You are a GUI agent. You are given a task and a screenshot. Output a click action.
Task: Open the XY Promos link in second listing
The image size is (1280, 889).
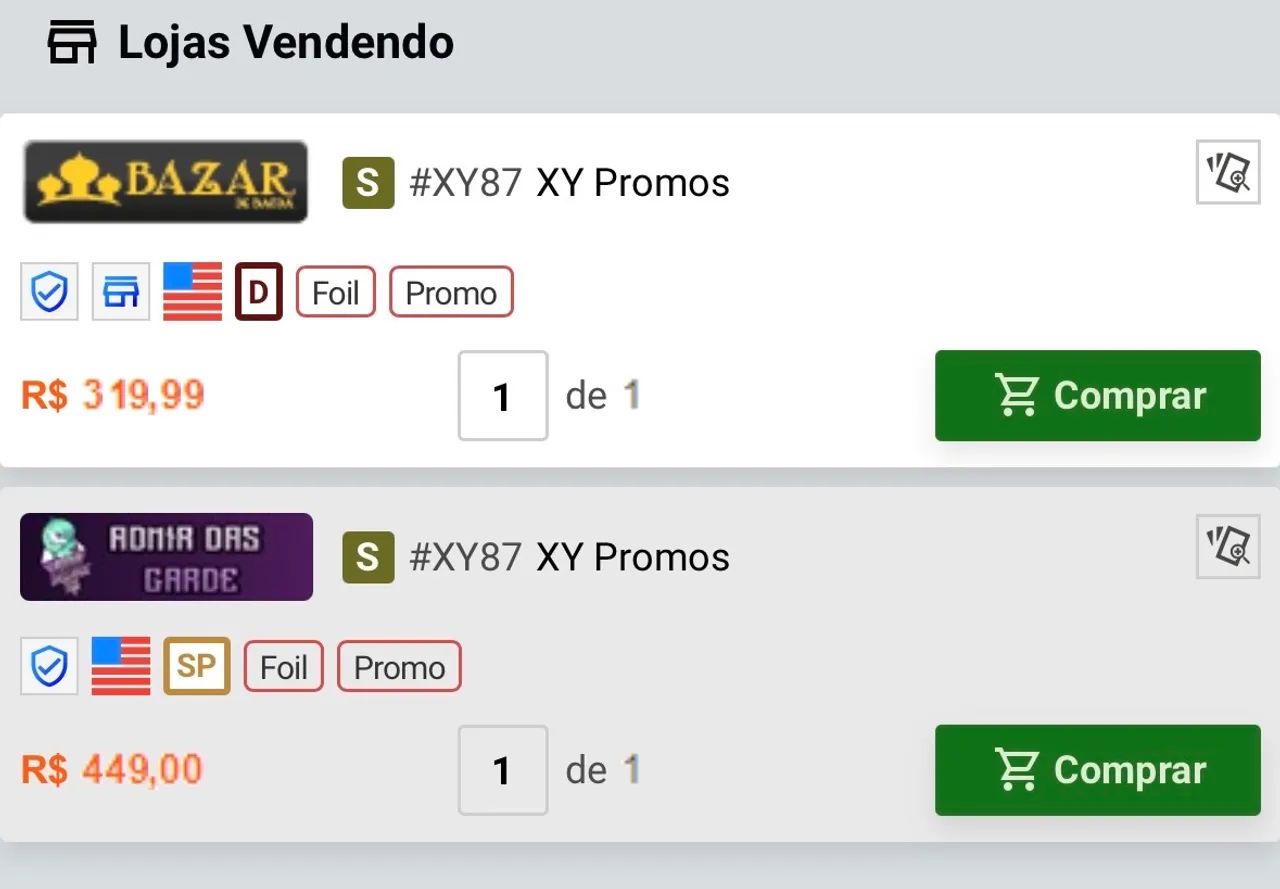[633, 557]
